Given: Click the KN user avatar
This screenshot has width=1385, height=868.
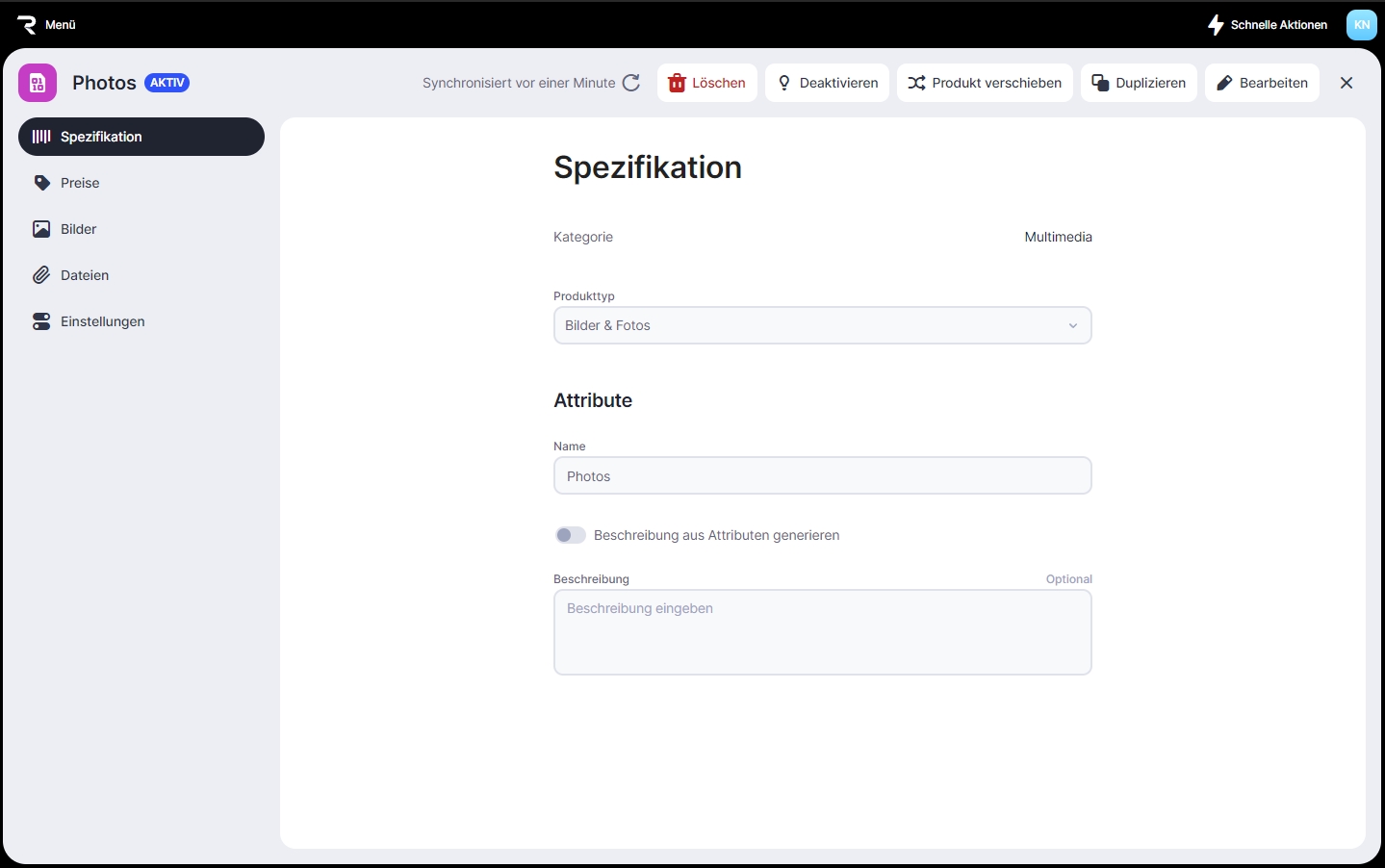Looking at the screenshot, I should click(1361, 25).
